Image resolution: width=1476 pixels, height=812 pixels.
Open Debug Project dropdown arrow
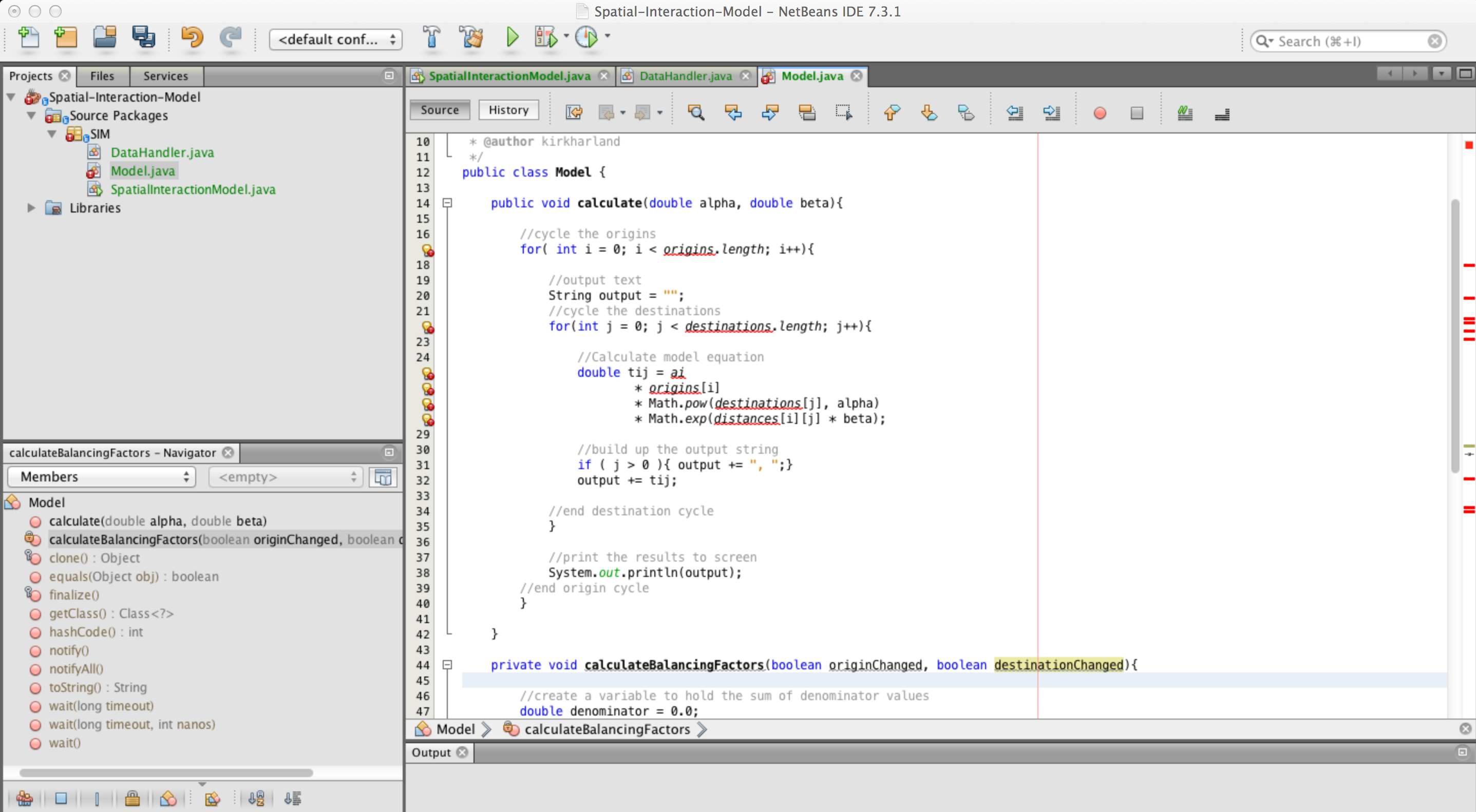(x=566, y=36)
